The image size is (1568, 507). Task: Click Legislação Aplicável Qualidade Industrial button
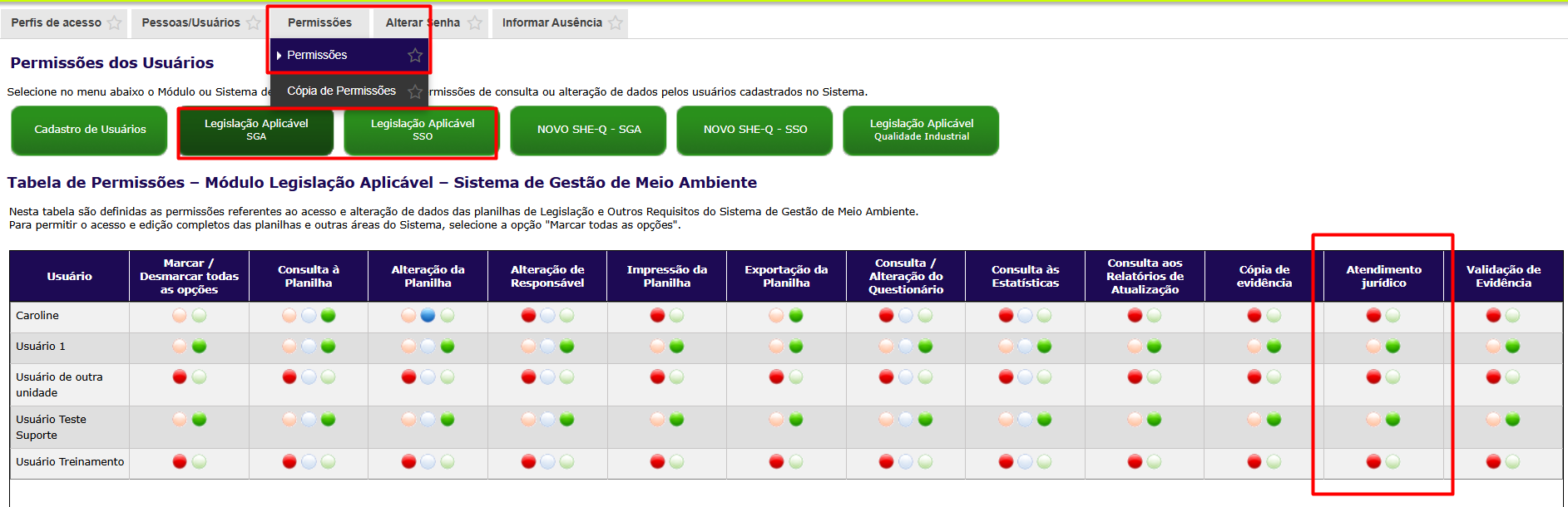coord(921,130)
